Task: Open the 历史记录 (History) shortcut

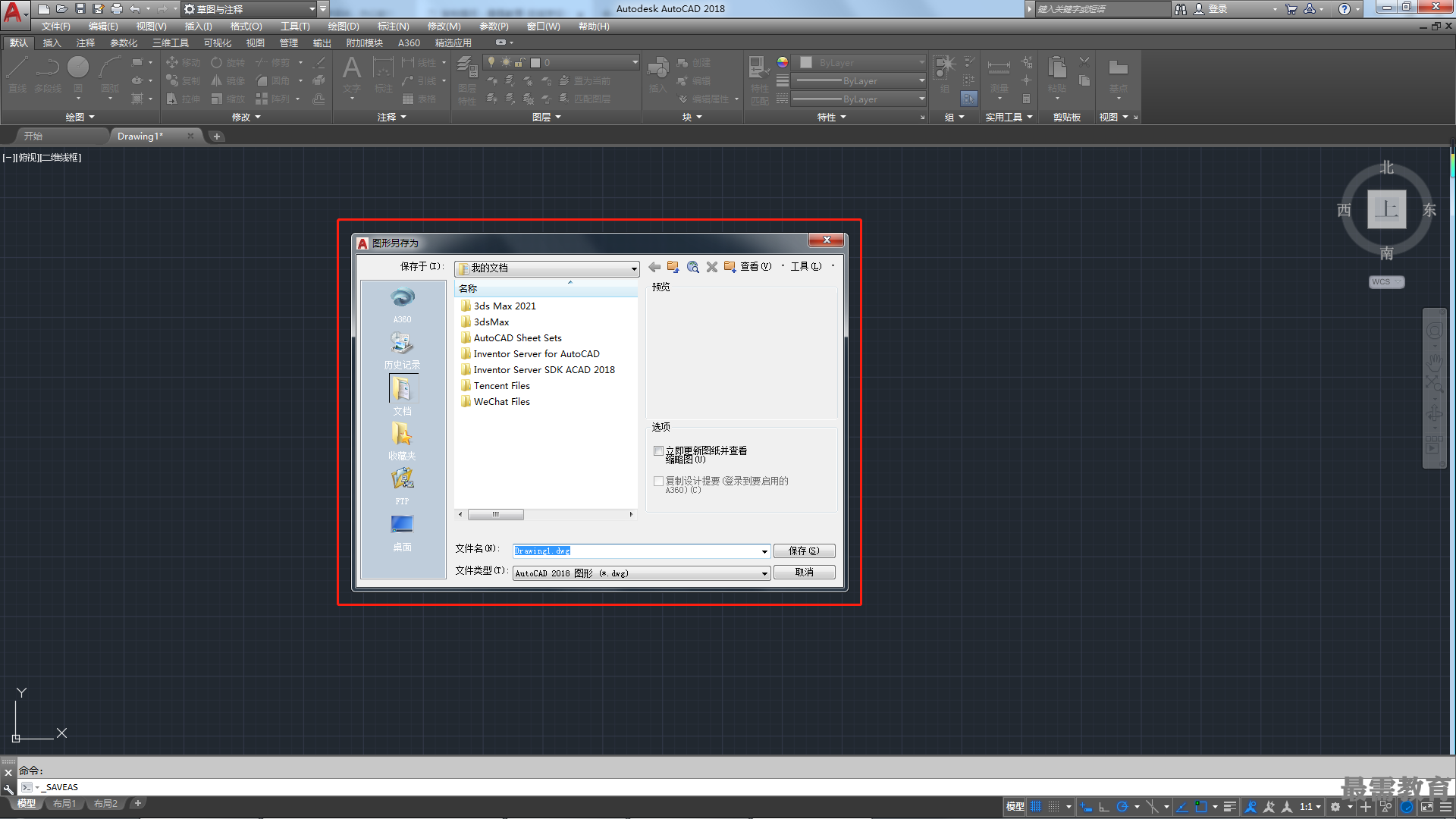Action: (403, 350)
